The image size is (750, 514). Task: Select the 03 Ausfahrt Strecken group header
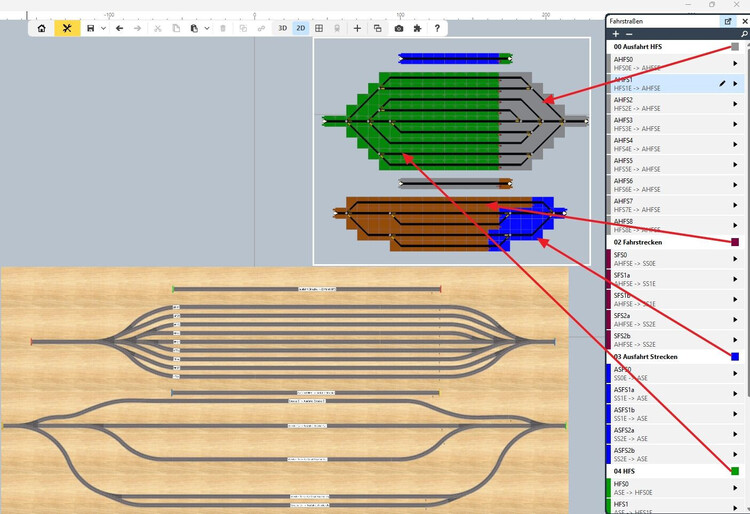[x=675, y=357]
